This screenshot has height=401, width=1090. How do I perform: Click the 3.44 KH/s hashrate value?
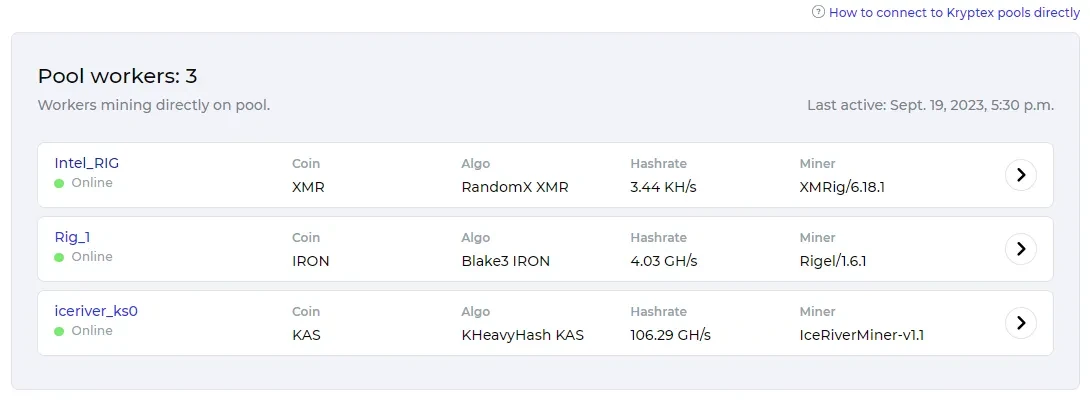[x=663, y=187]
